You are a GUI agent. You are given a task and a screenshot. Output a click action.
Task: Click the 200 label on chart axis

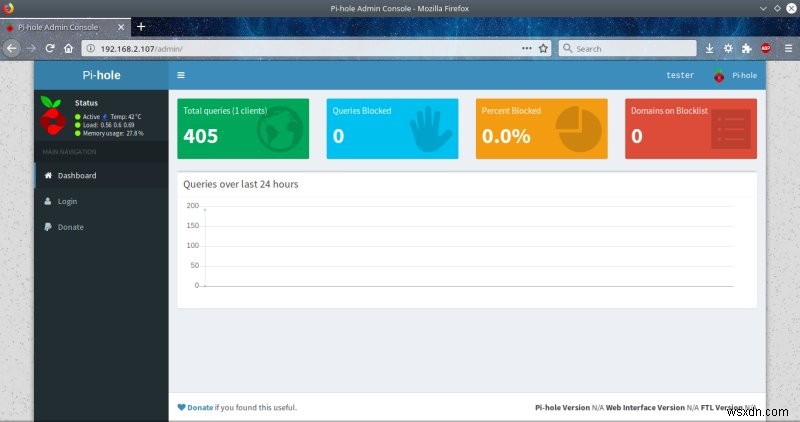tap(193, 206)
